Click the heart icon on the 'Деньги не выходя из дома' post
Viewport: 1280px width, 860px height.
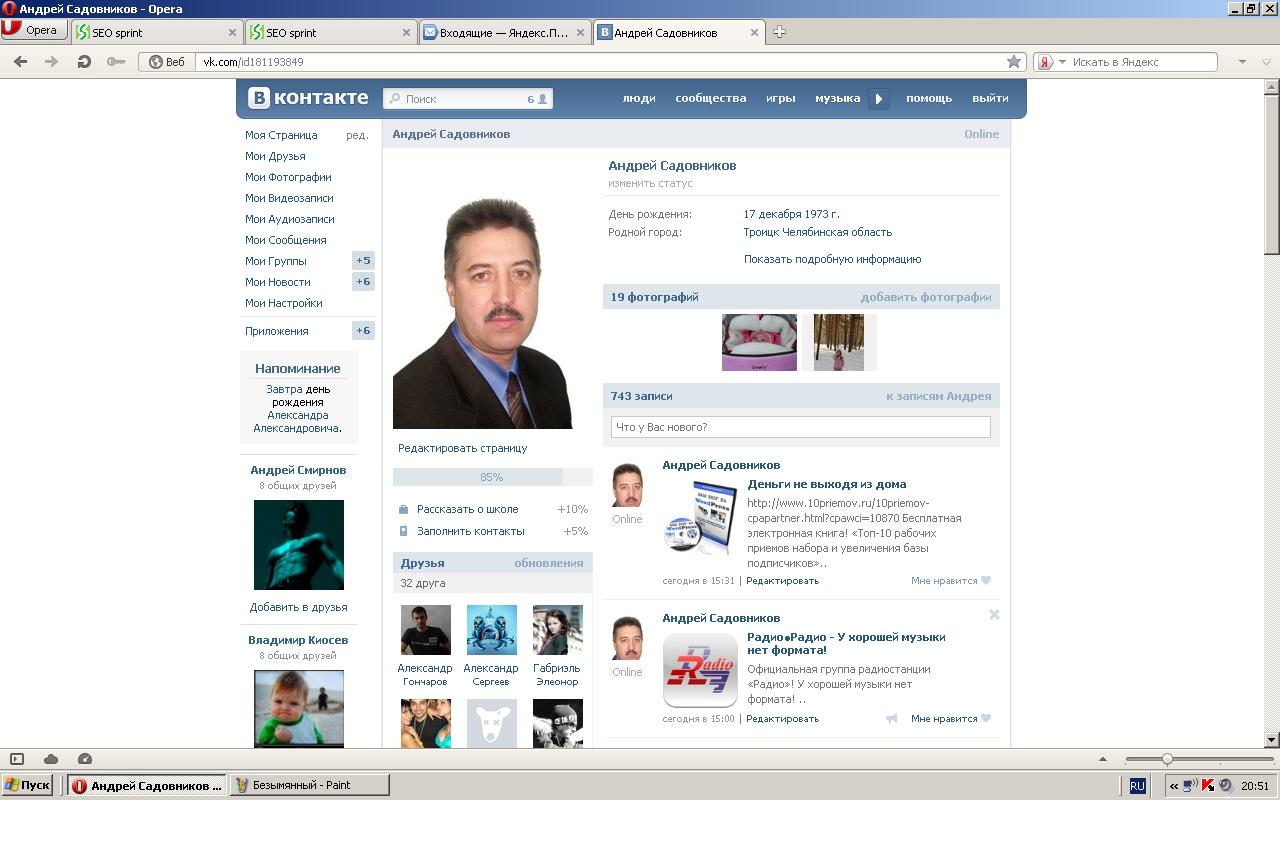[x=986, y=580]
